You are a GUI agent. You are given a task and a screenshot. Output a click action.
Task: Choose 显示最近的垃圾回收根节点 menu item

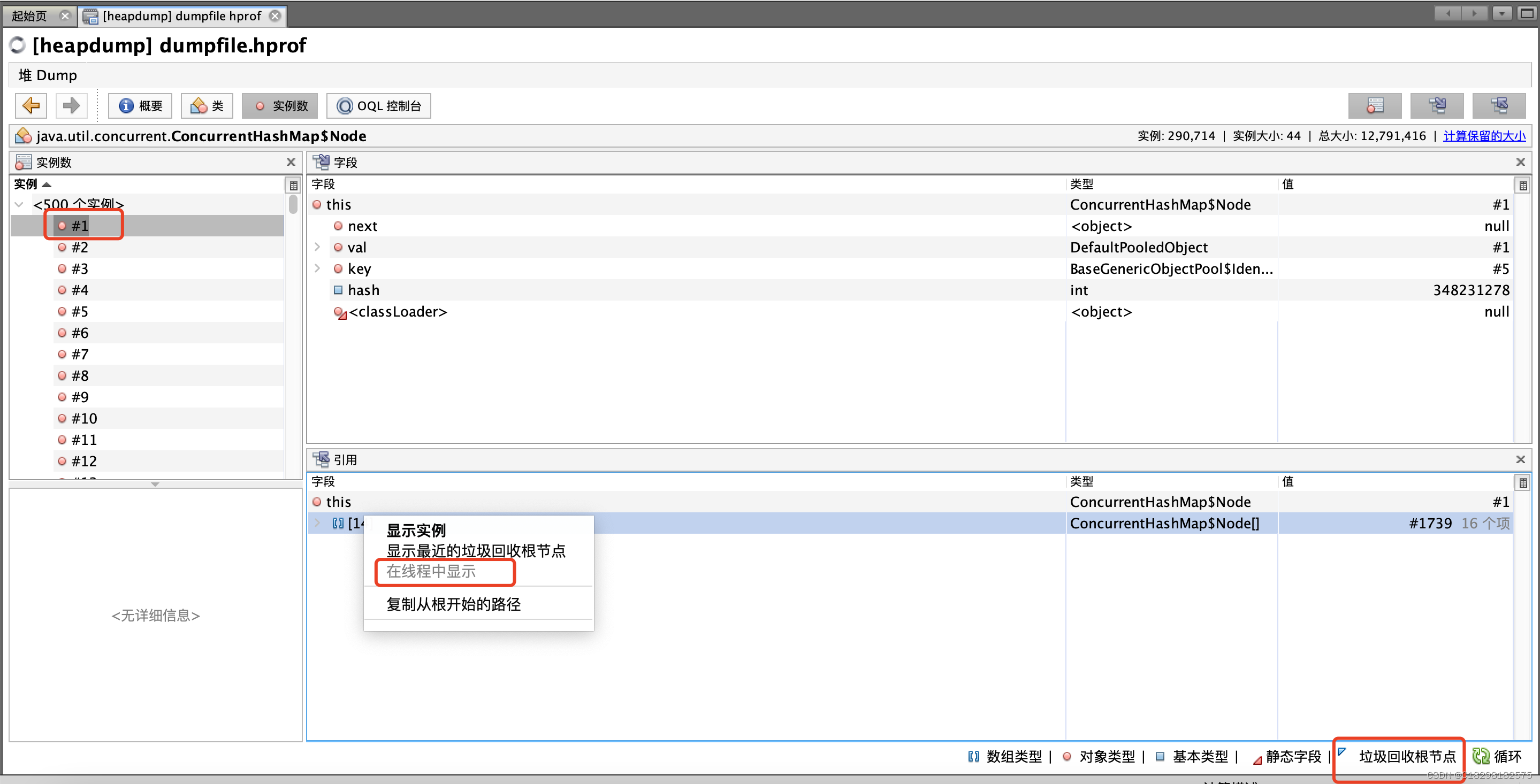pyautogui.click(x=478, y=550)
